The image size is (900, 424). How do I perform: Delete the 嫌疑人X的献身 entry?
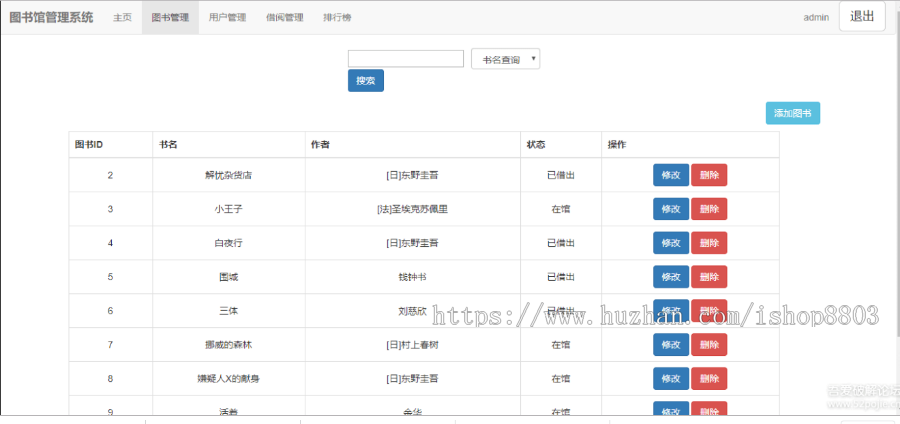click(709, 378)
